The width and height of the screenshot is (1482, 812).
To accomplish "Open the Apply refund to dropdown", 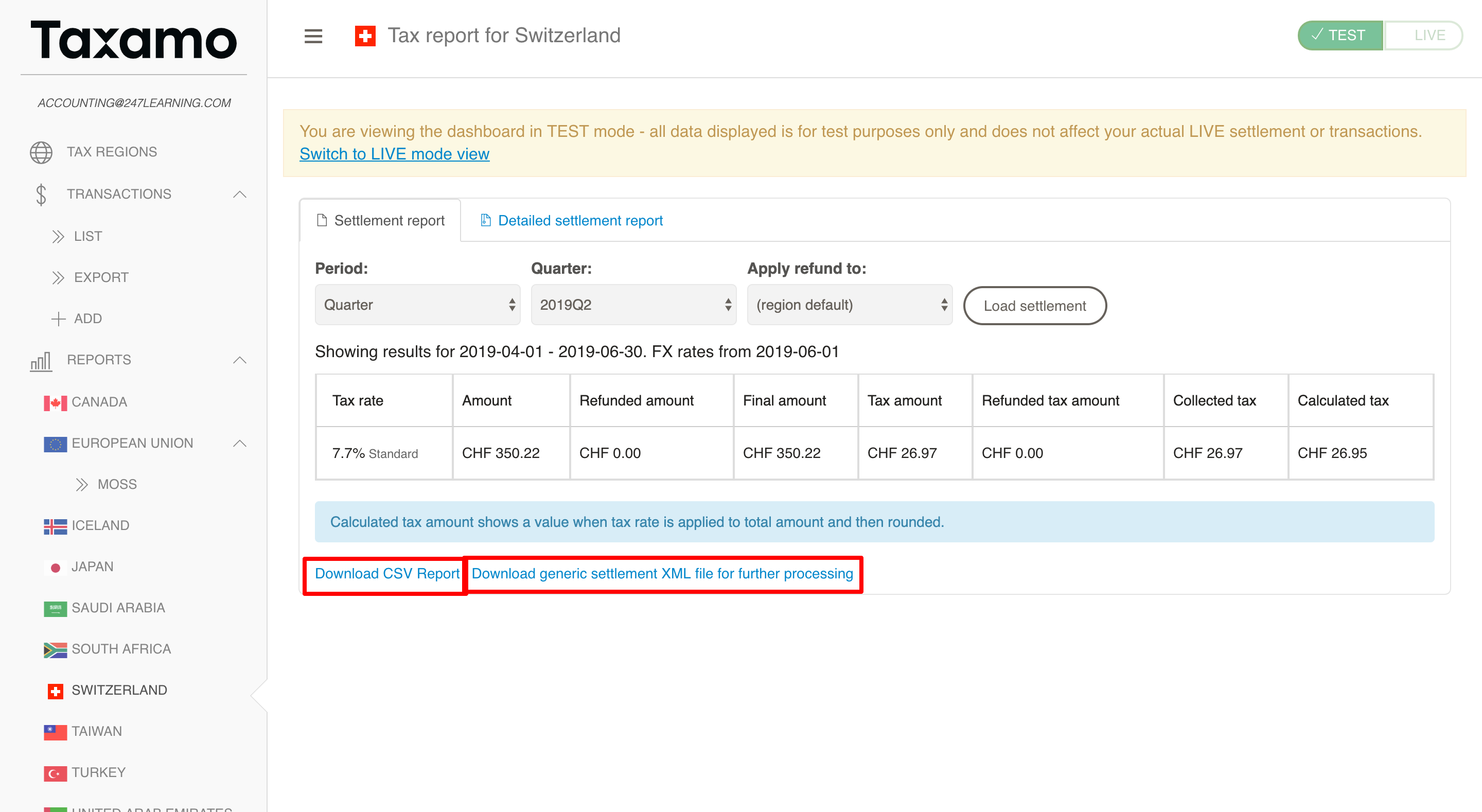I will point(849,305).
